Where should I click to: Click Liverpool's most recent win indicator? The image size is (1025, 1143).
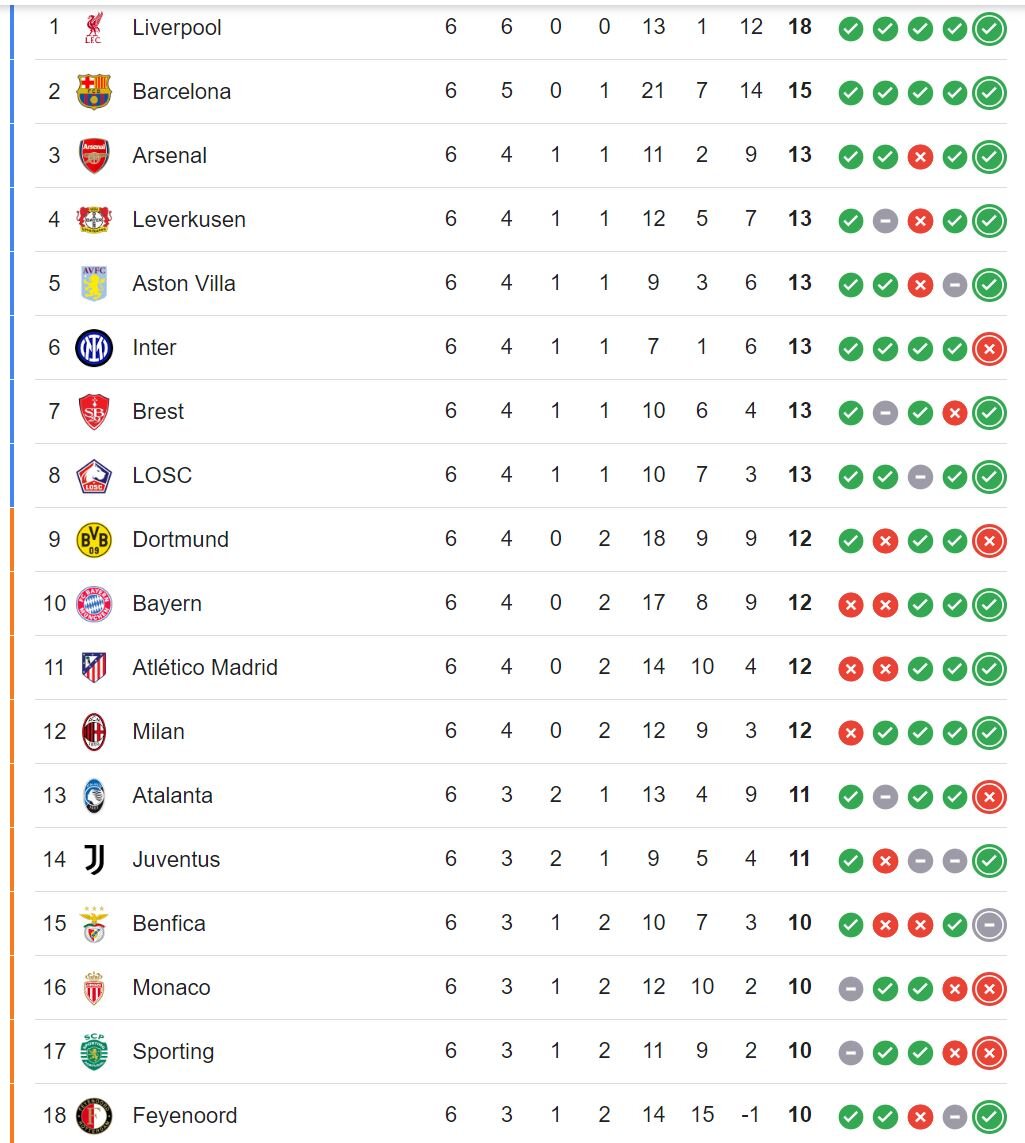tap(989, 29)
